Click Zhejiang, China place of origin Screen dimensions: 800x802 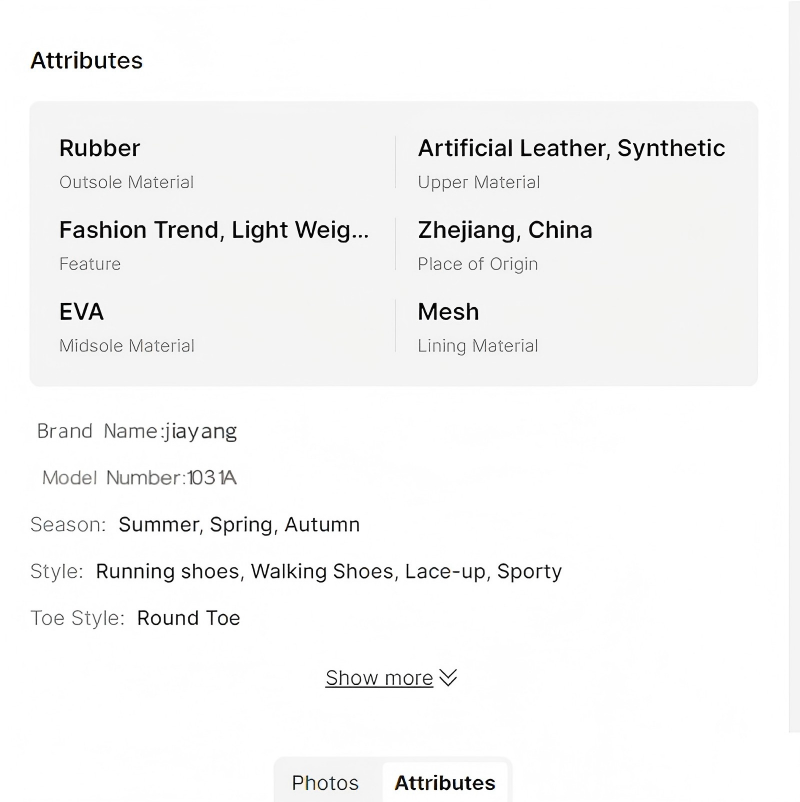click(x=505, y=230)
